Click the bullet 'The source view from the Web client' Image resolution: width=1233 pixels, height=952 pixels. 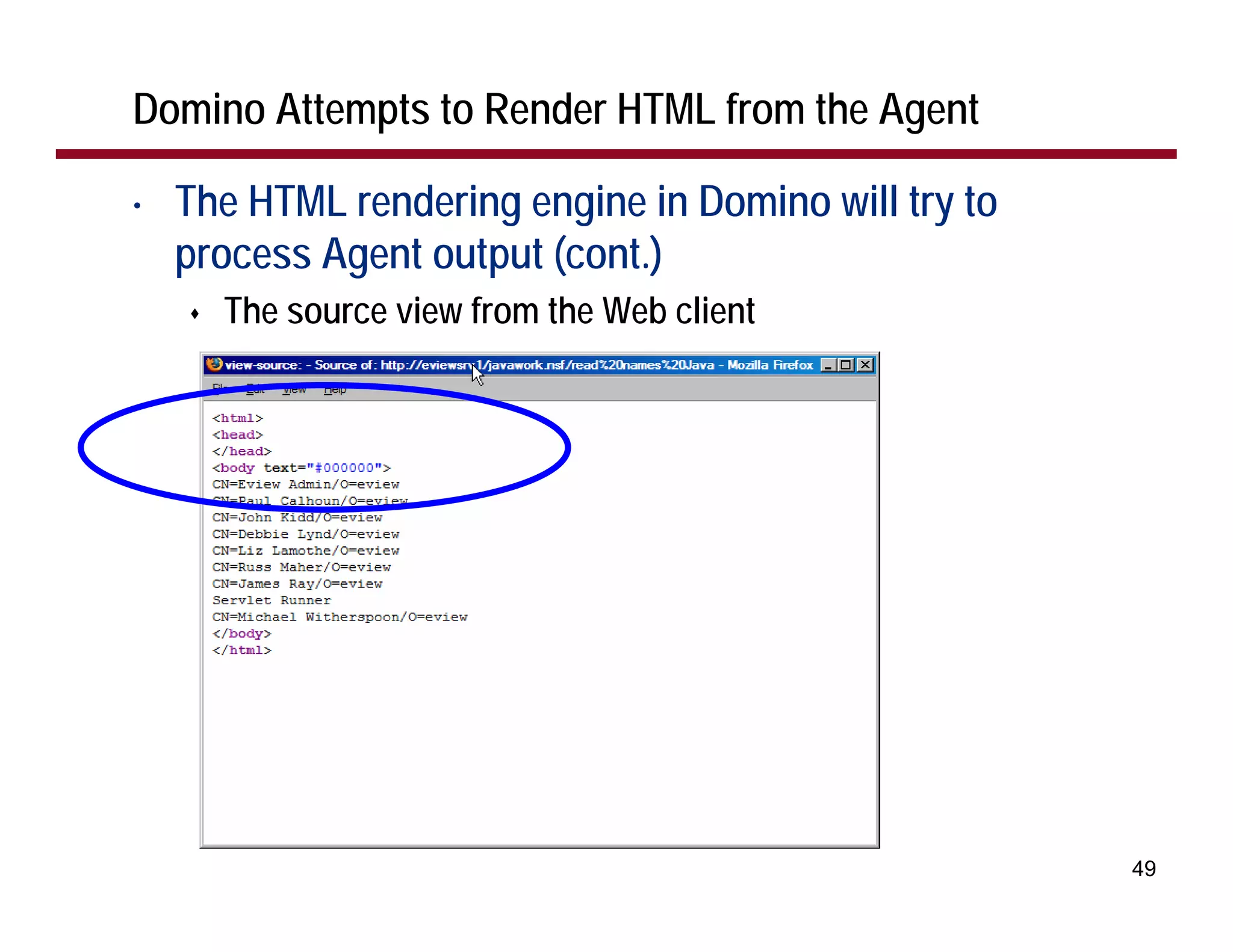tap(489, 311)
